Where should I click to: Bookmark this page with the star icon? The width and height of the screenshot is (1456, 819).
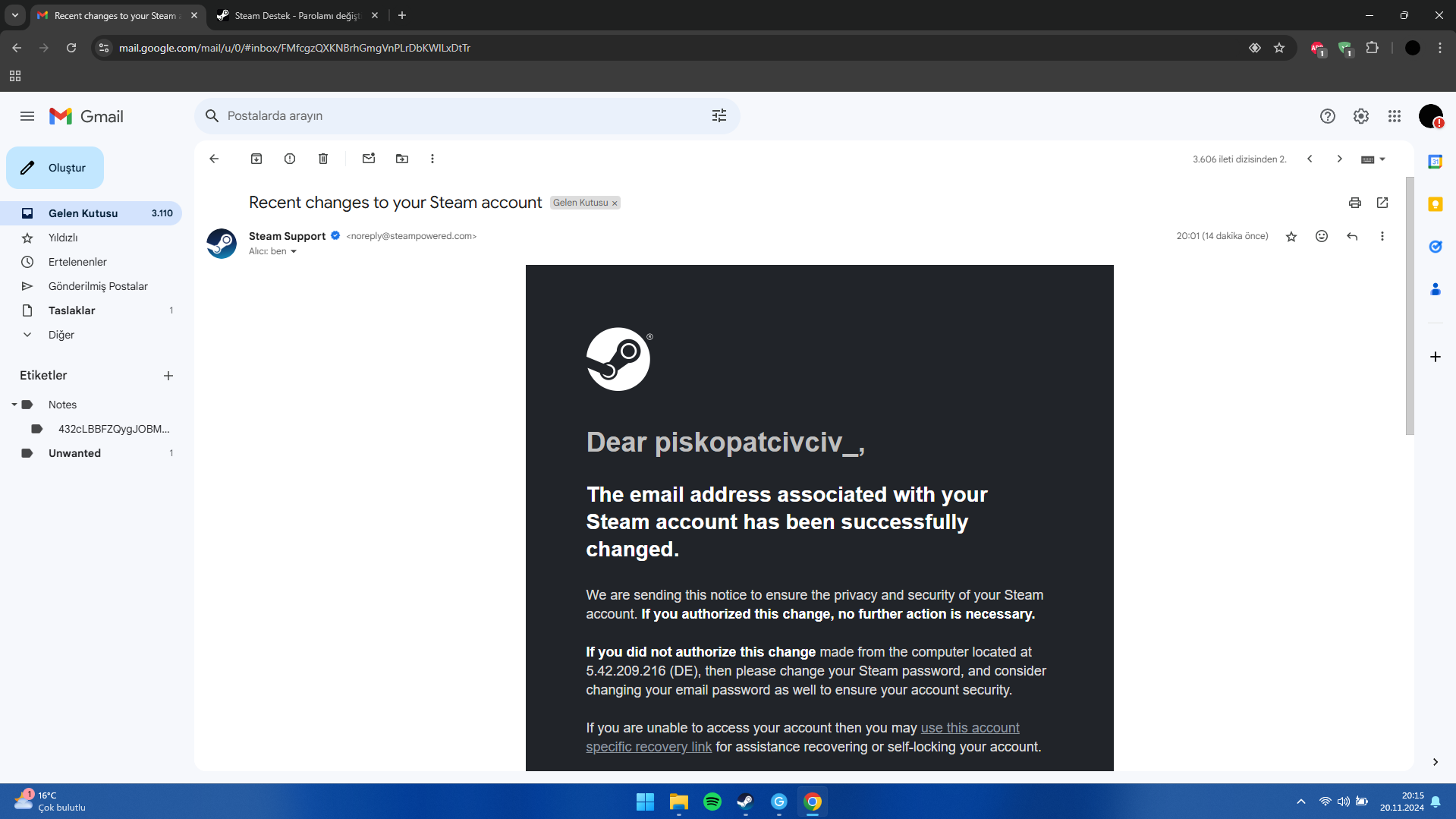coord(1279,48)
